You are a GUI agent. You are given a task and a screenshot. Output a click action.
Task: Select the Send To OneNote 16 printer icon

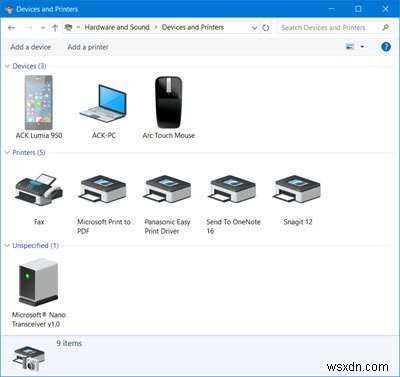pyautogui.click(x=232, y=189)
